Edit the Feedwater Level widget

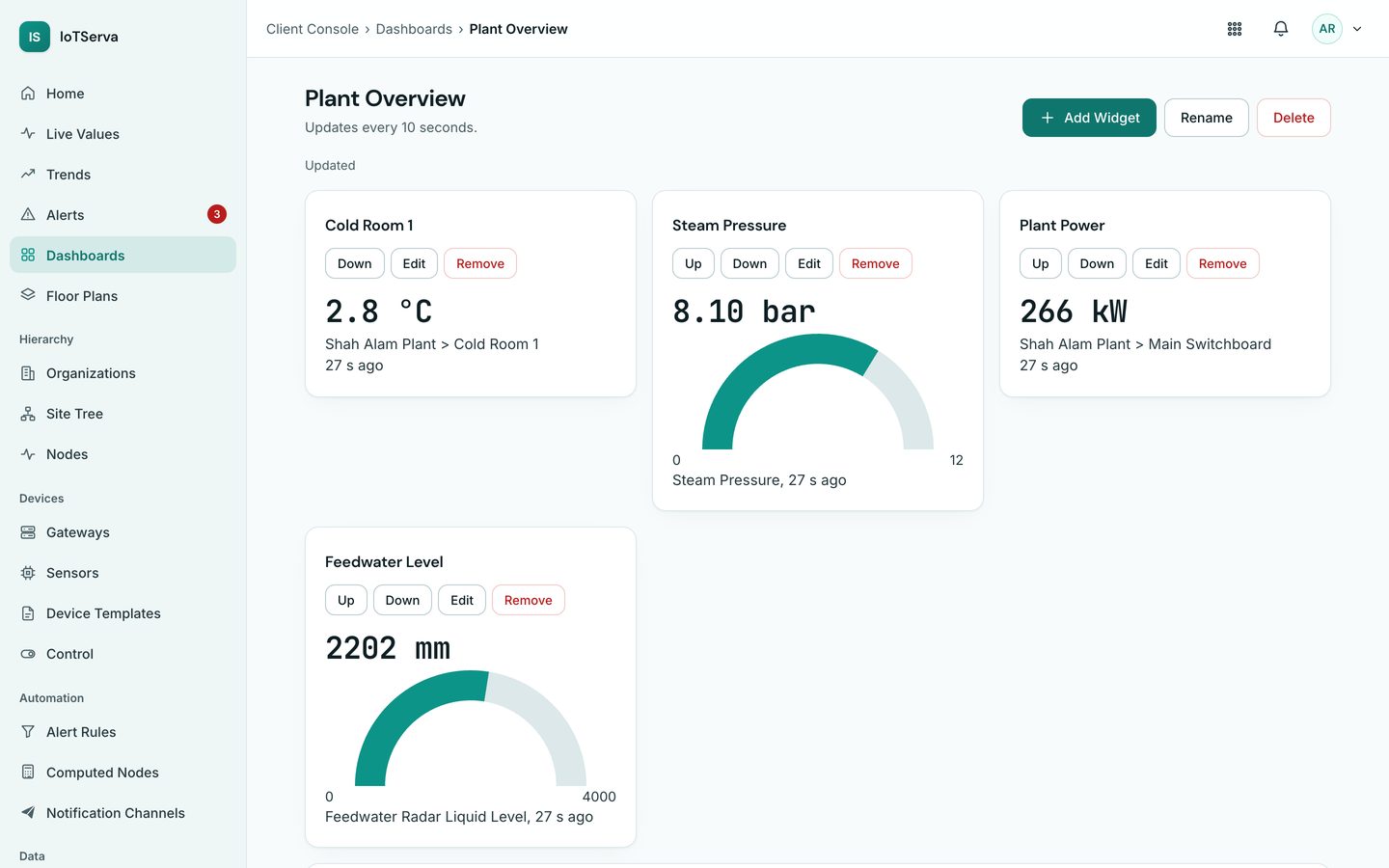tap(462, 600)
